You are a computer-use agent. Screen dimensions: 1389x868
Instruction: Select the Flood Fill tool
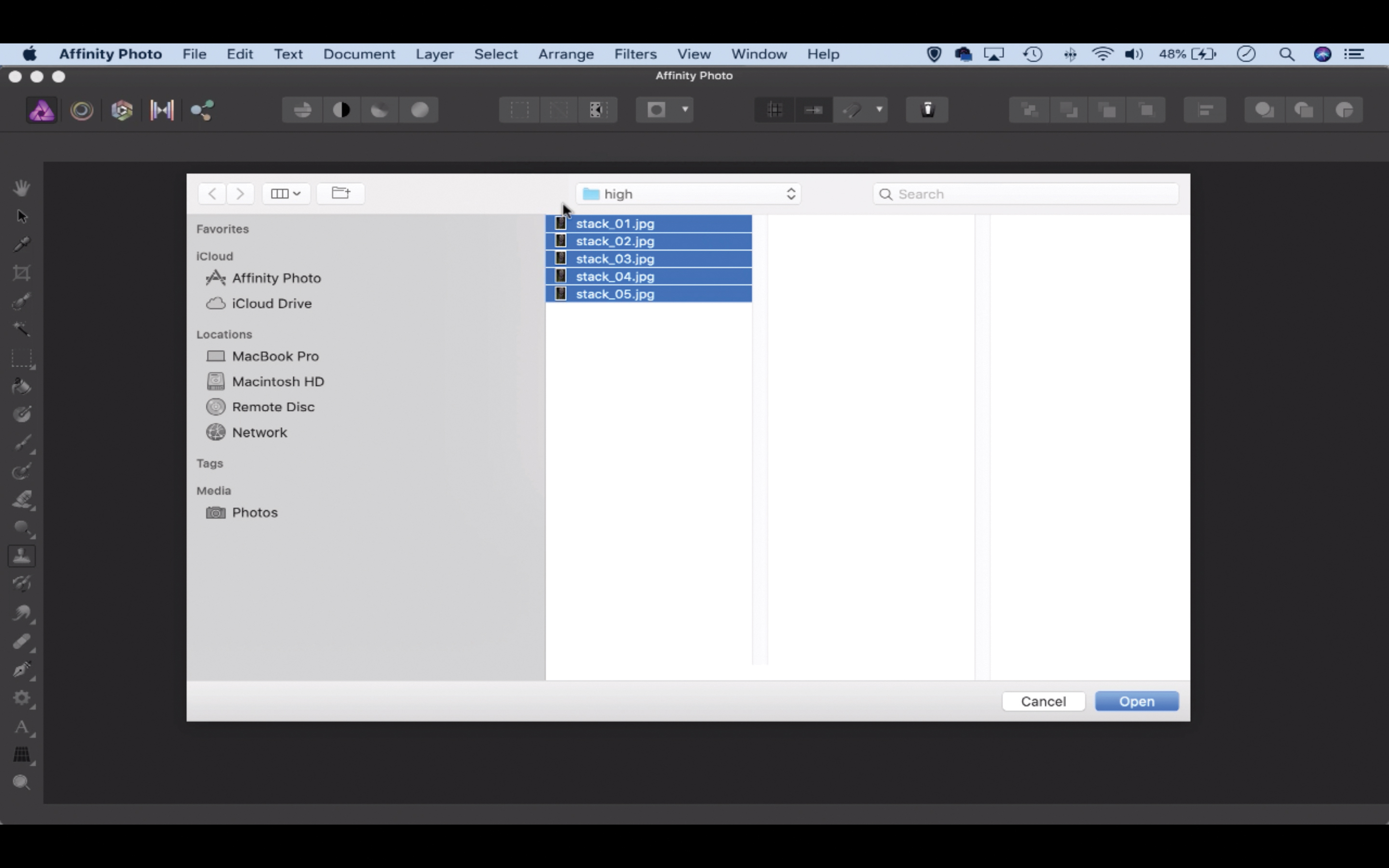pyautogui.click(x=22, y=386)
